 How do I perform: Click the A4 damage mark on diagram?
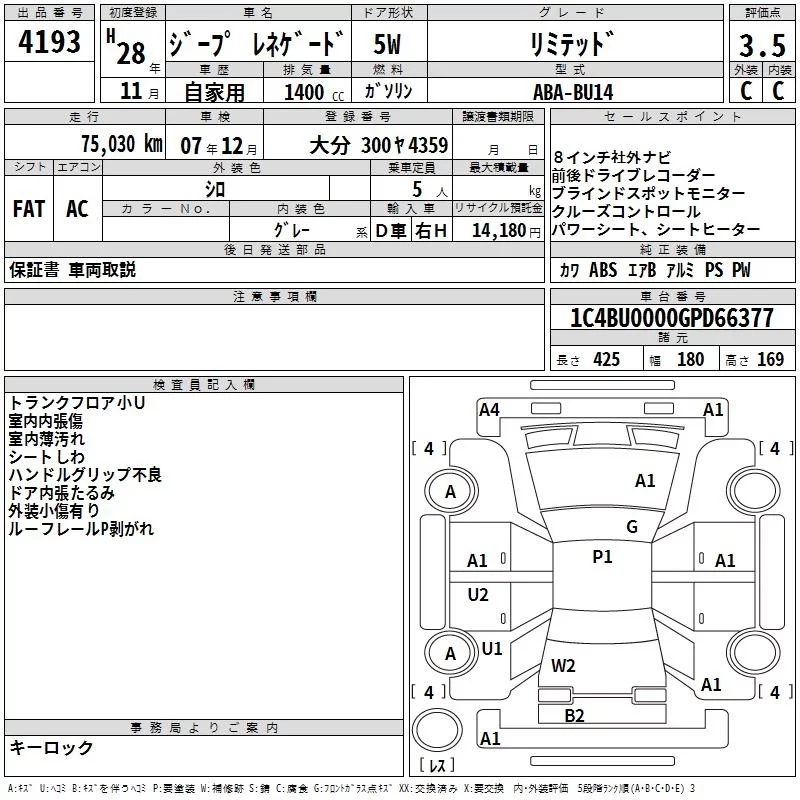click(x=489, y=410)
